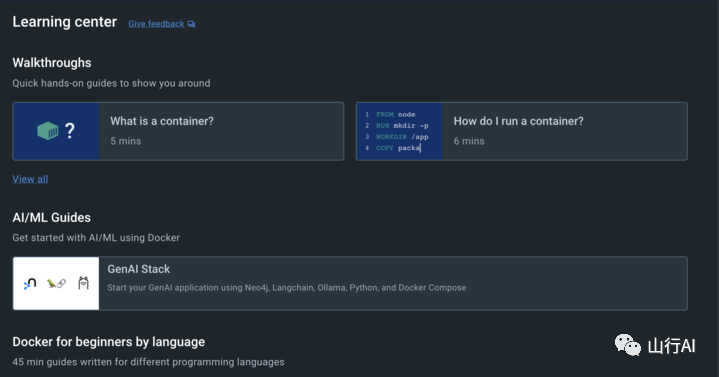Click the AI/ML Guides section heading
The height and width of the screenshot is (377, 719).
(51, 217)
